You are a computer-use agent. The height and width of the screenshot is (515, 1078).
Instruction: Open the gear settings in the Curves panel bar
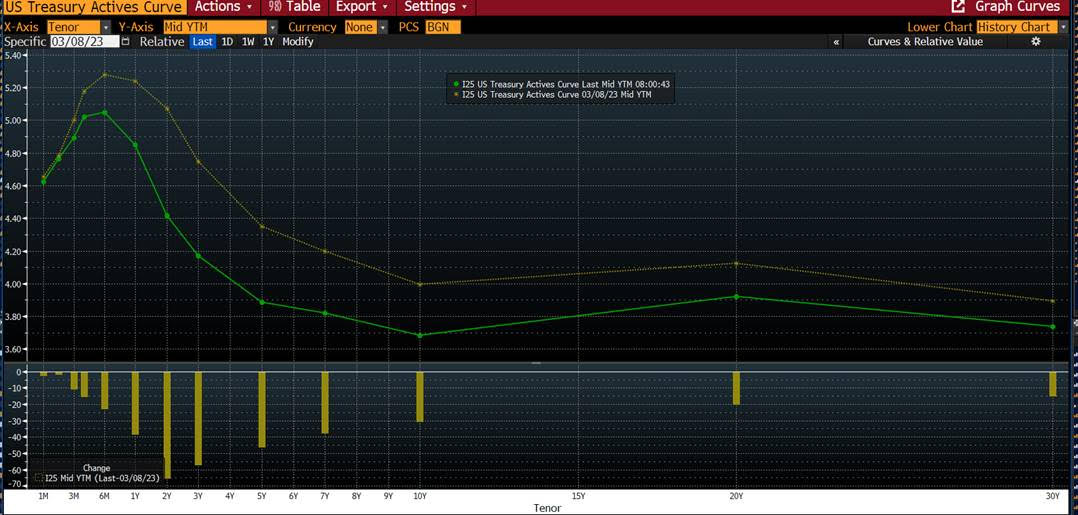(1036, 41)
